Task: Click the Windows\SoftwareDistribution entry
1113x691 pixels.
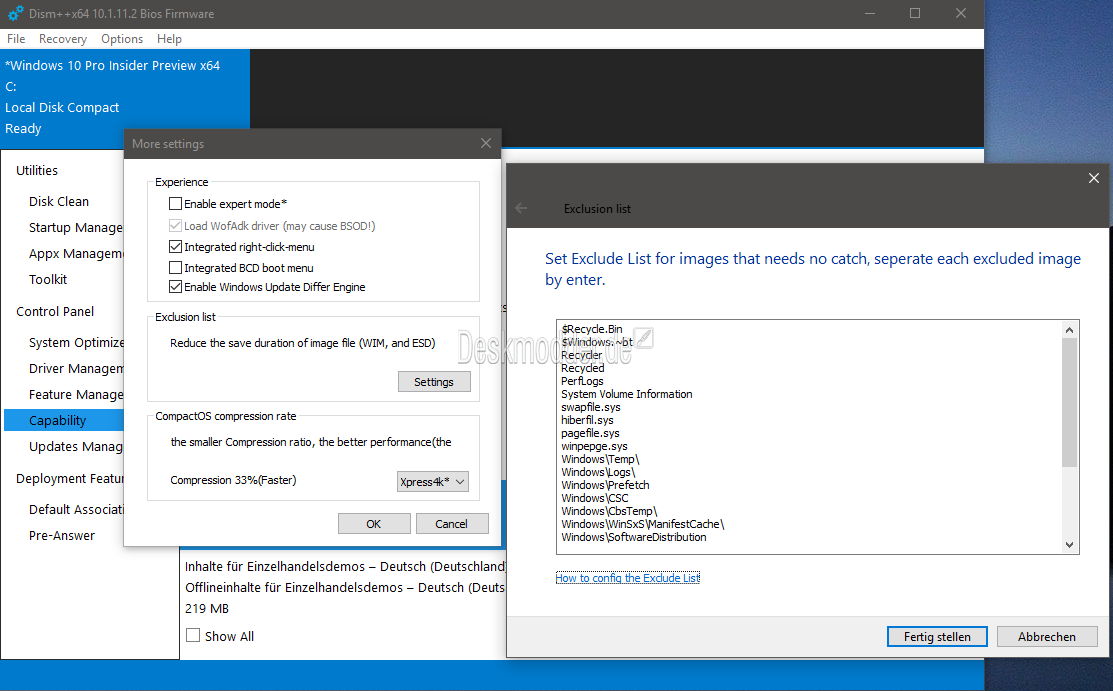Action: 634,537
